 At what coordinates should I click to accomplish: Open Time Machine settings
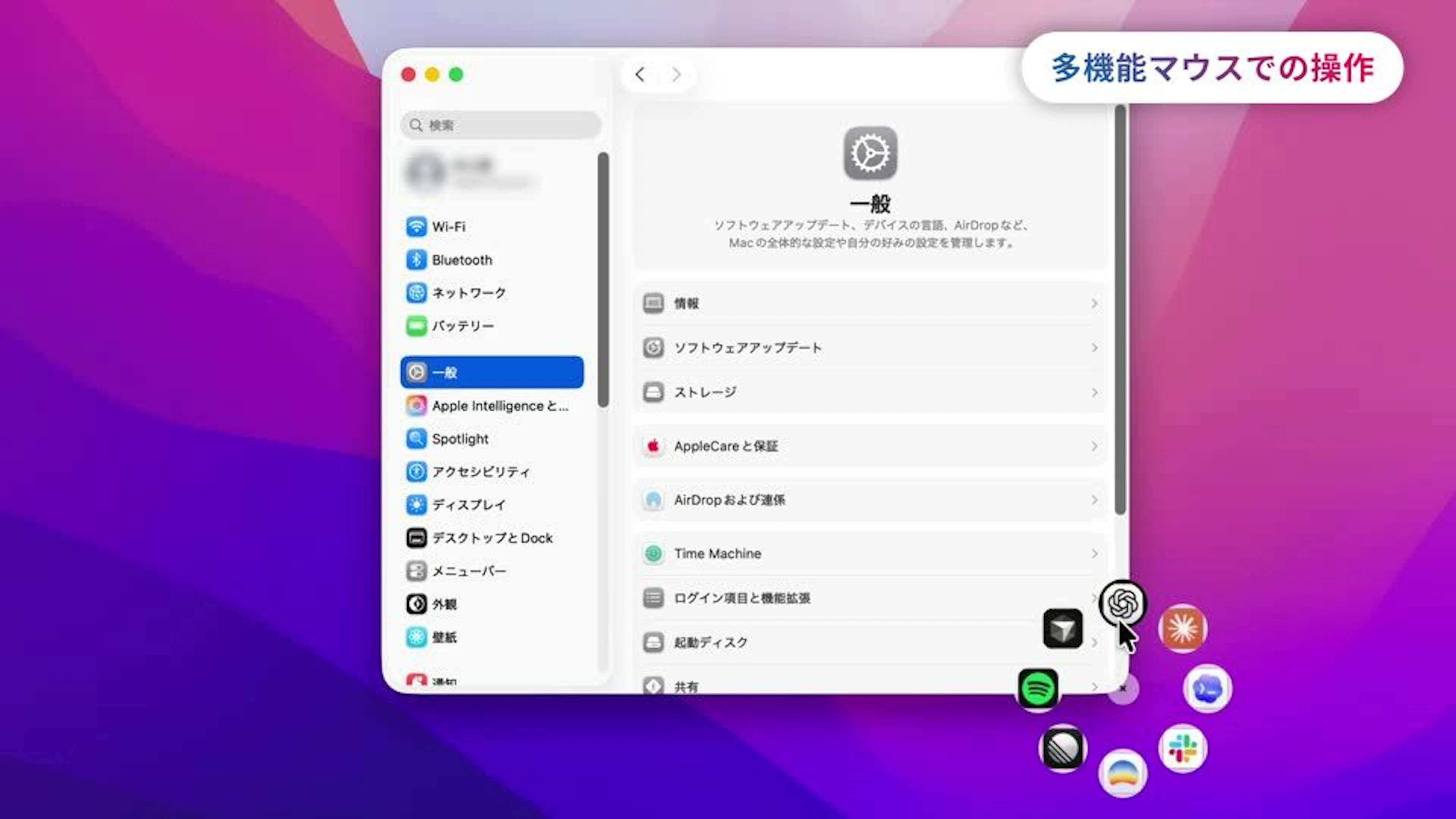point(871,553)
